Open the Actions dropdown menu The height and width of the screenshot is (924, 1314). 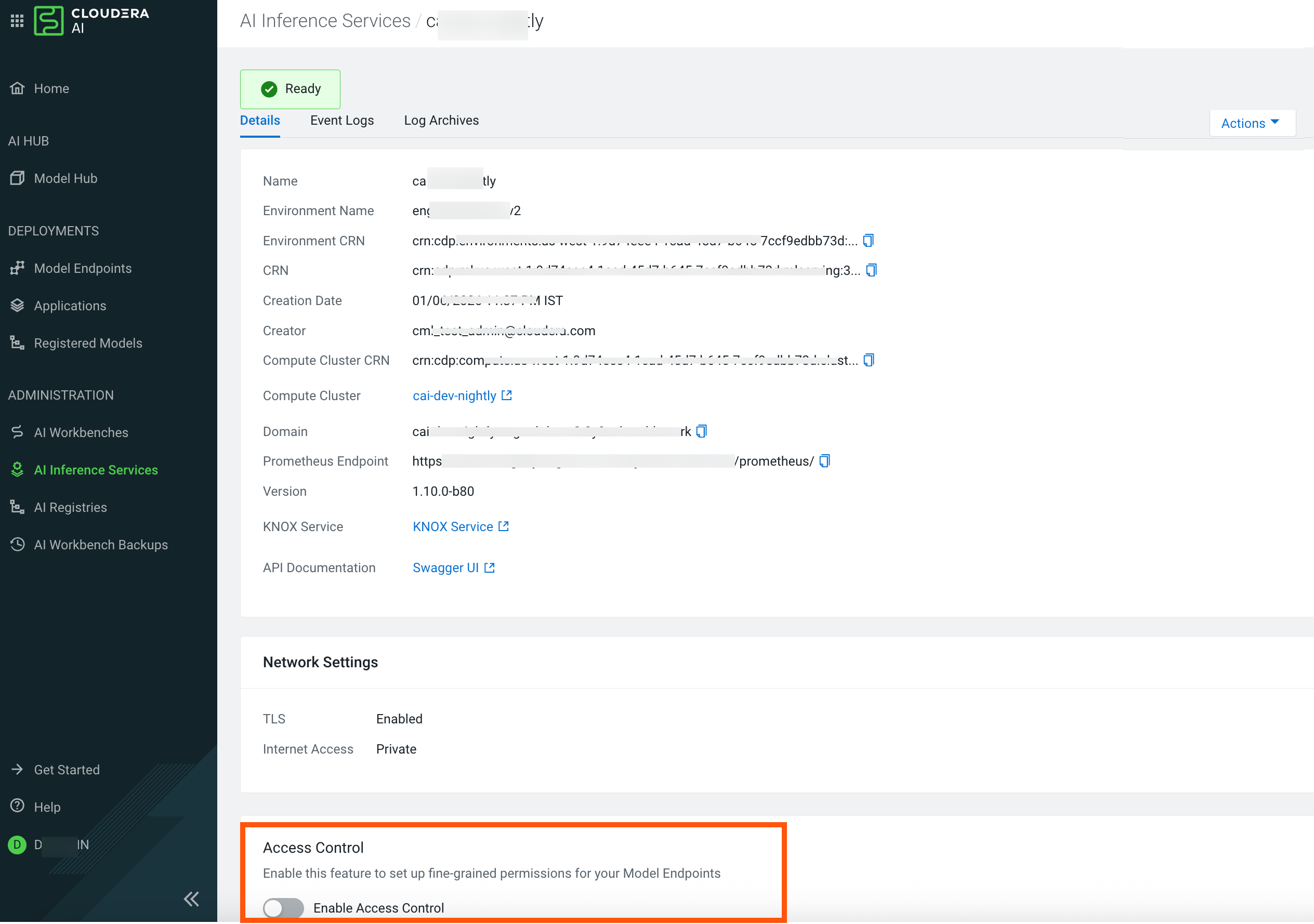point(1252,124)
